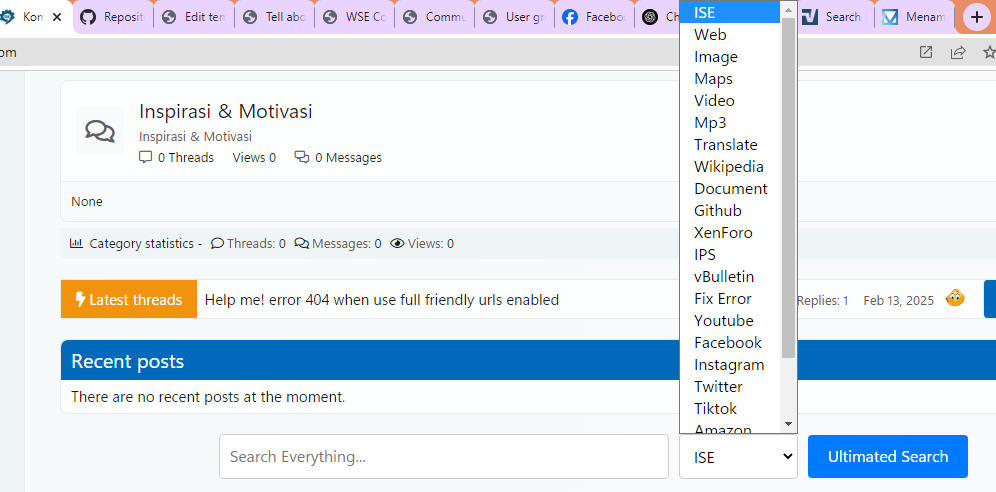Choose Video in the dropdown list
The width and height of the screenshot is (996, 492).
click(x=730, y=100)
